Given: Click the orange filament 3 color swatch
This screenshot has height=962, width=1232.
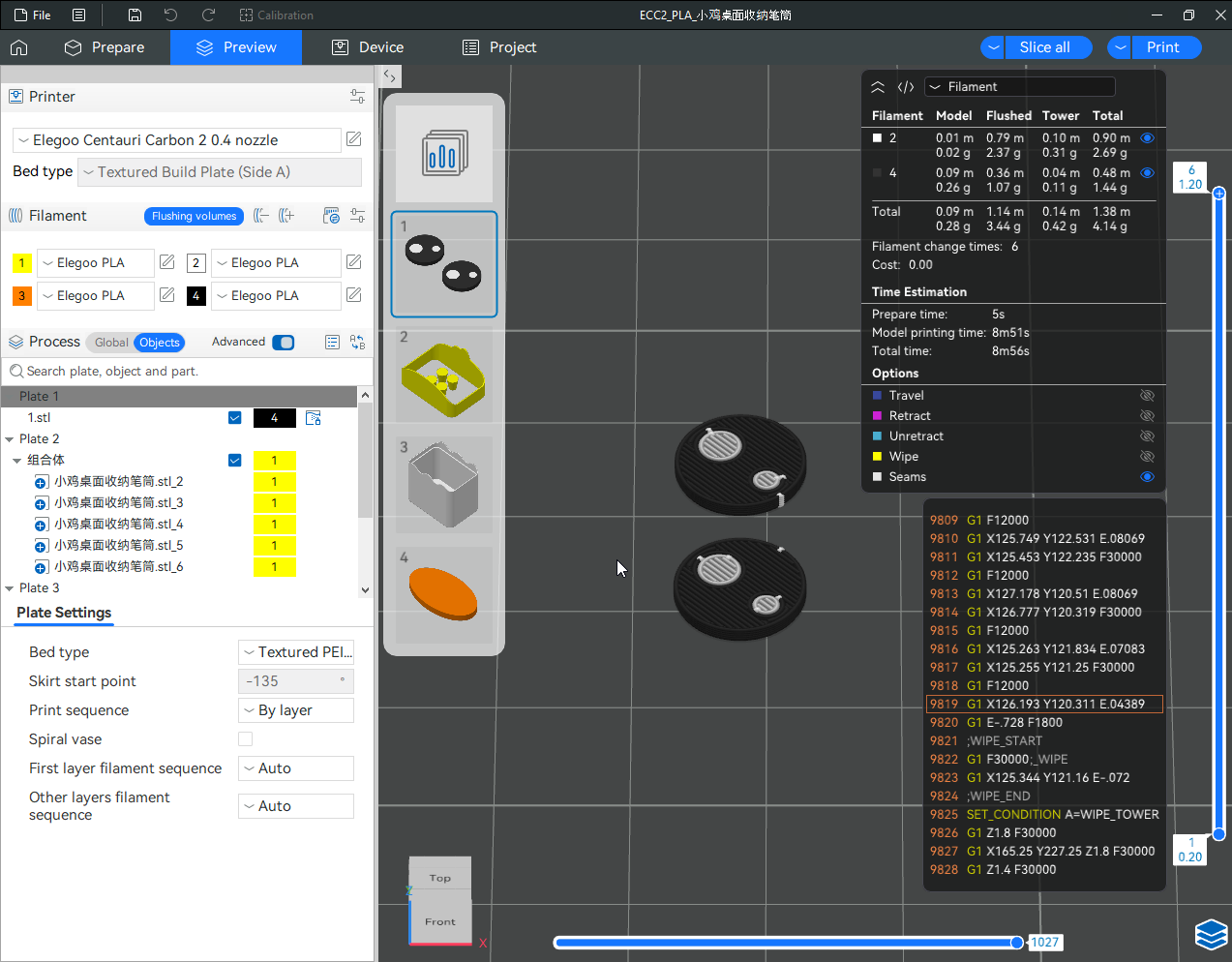Looking at the screenshot, I should point(22,296).
